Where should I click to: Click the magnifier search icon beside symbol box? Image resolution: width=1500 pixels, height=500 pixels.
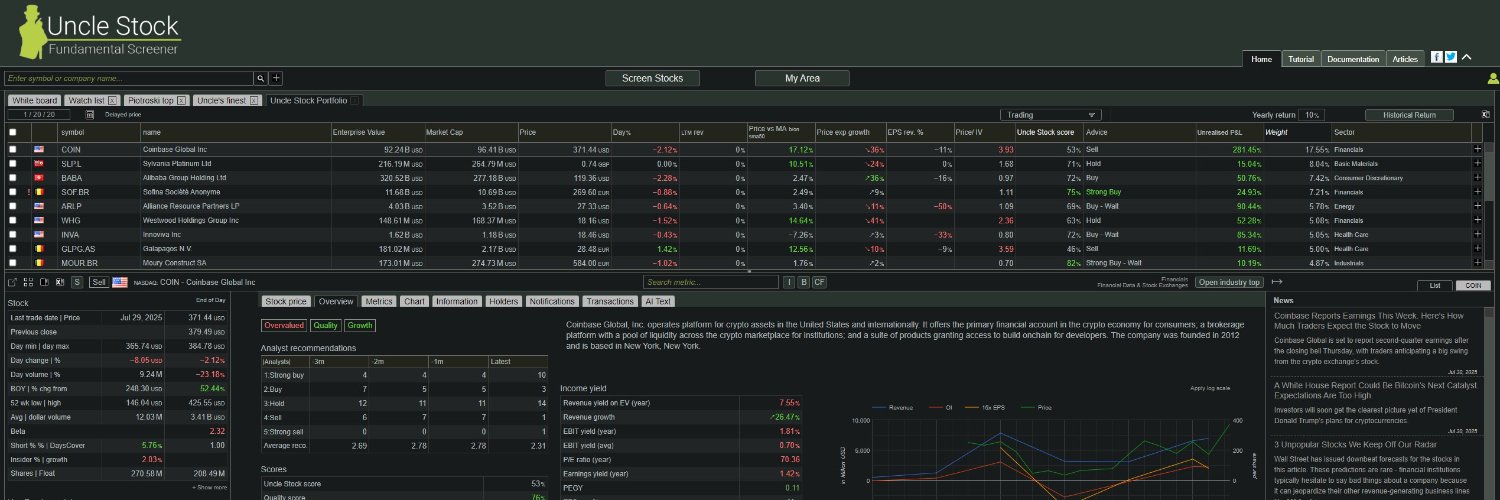pos(260,78)
